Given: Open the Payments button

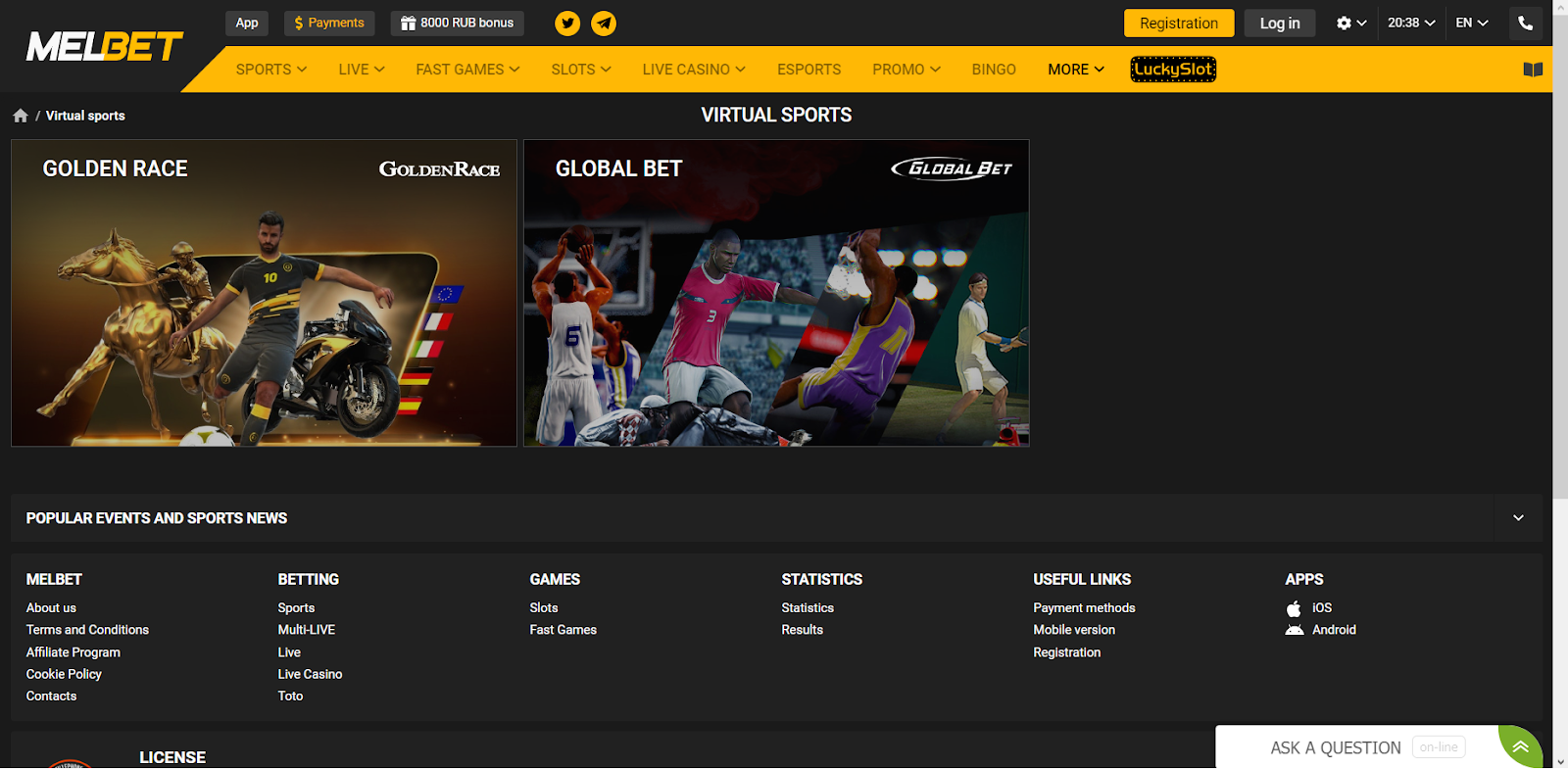Looking at the screenshot, I should click(329, 24).
